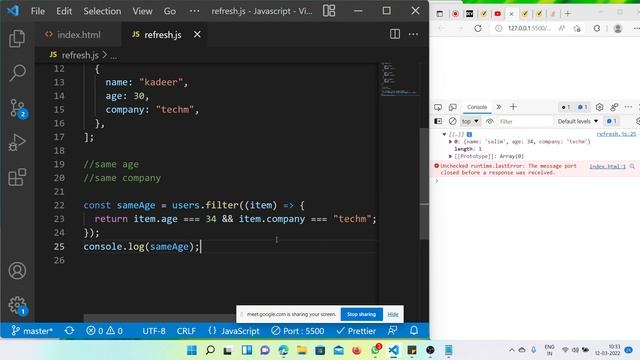The height and width of the screenshot is (360, 640).
Task: Open the Explorer view in VS Code
Action: (x=17, y=38)
